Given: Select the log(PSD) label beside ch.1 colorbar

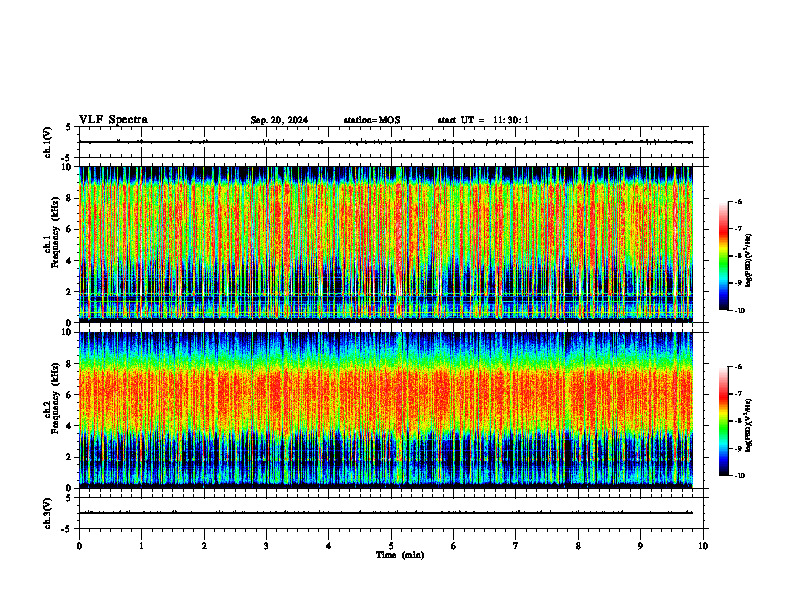Looking at the screenshot, I should click(x=749, y=261).
